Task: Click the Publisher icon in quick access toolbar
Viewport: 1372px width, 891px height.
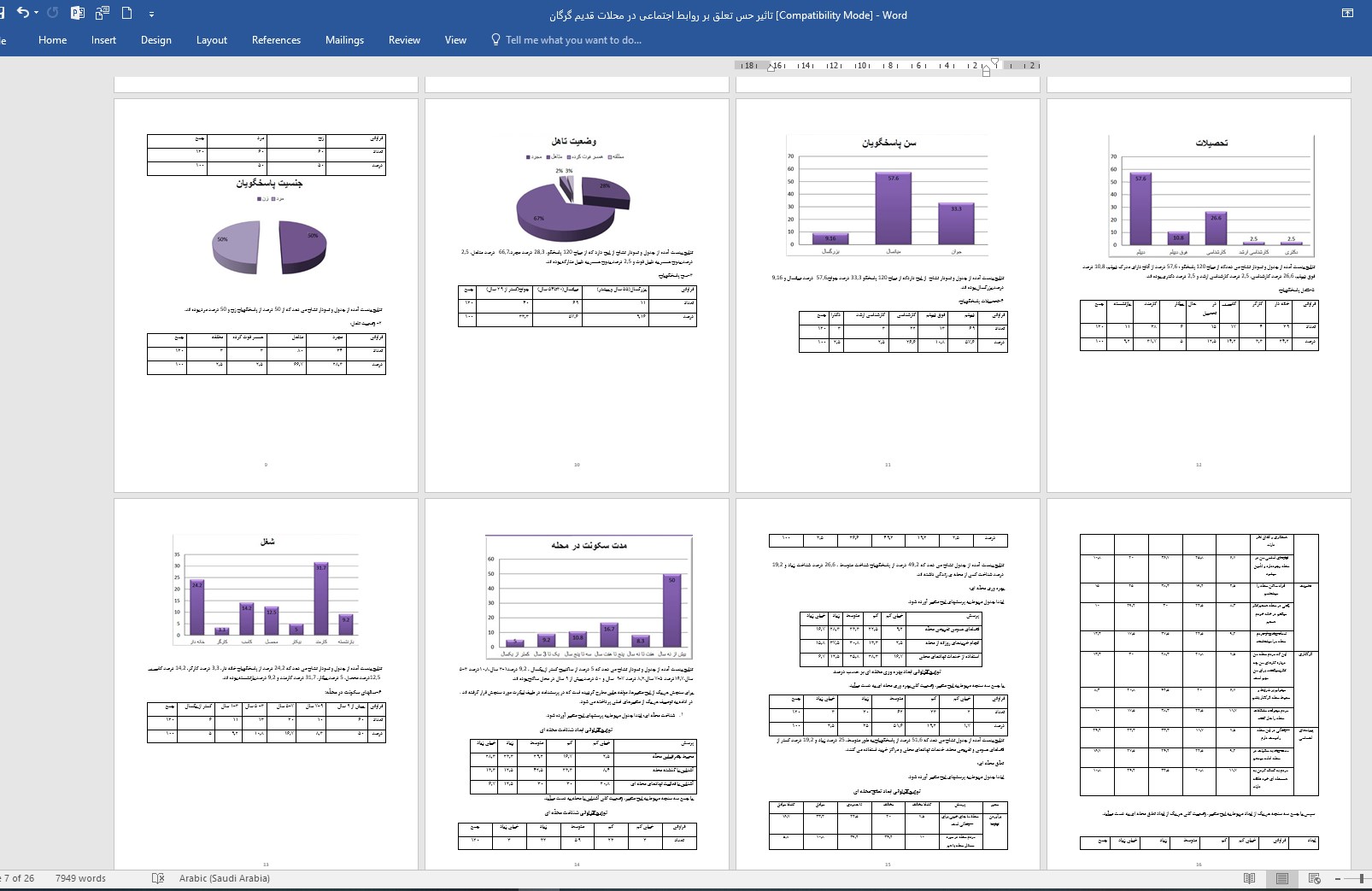Action: (x=78, y=13)
